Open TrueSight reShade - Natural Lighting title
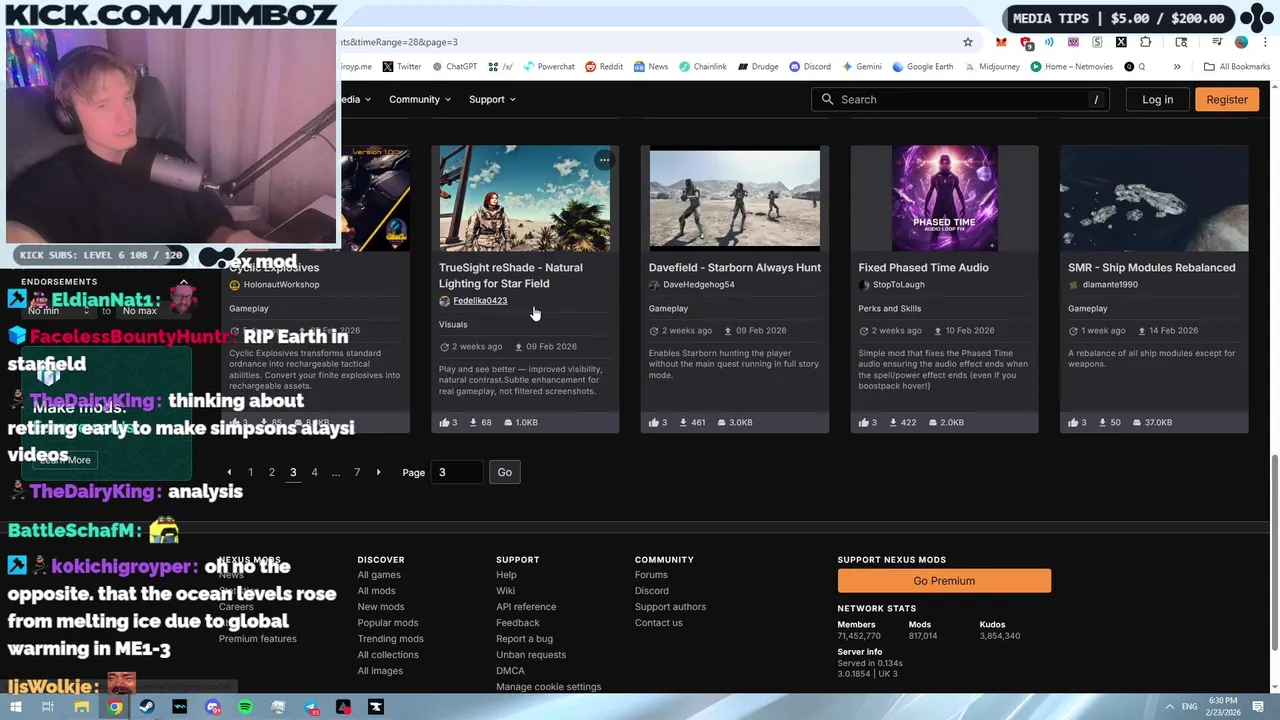This screenshot has width=1280, height=720. point(510,275)
